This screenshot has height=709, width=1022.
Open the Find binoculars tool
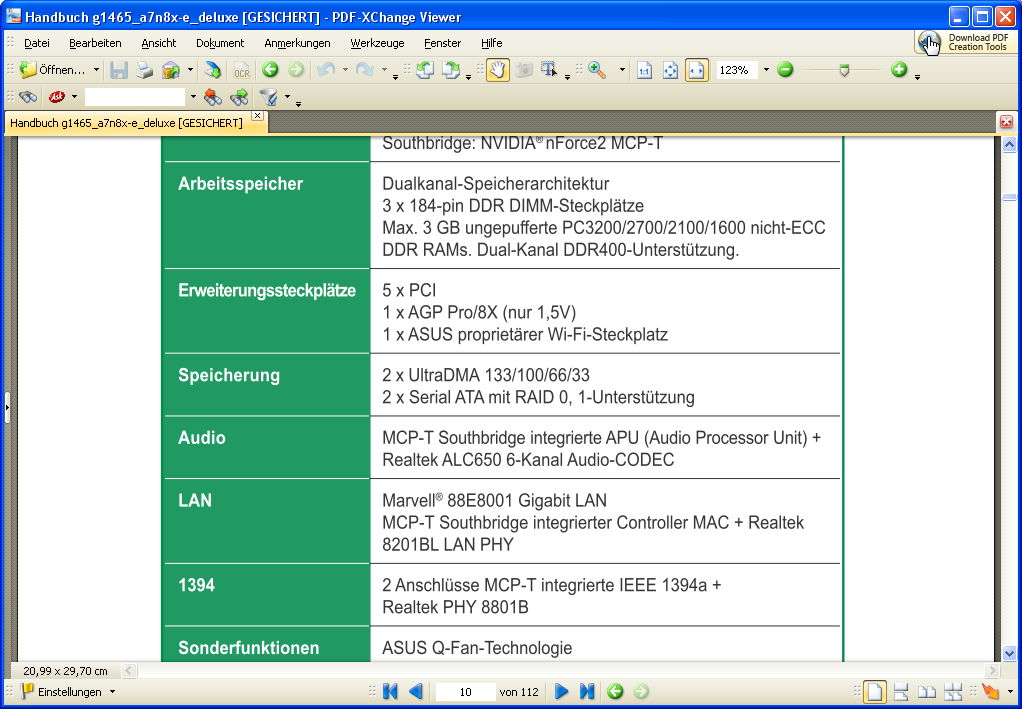pos(28,98)
